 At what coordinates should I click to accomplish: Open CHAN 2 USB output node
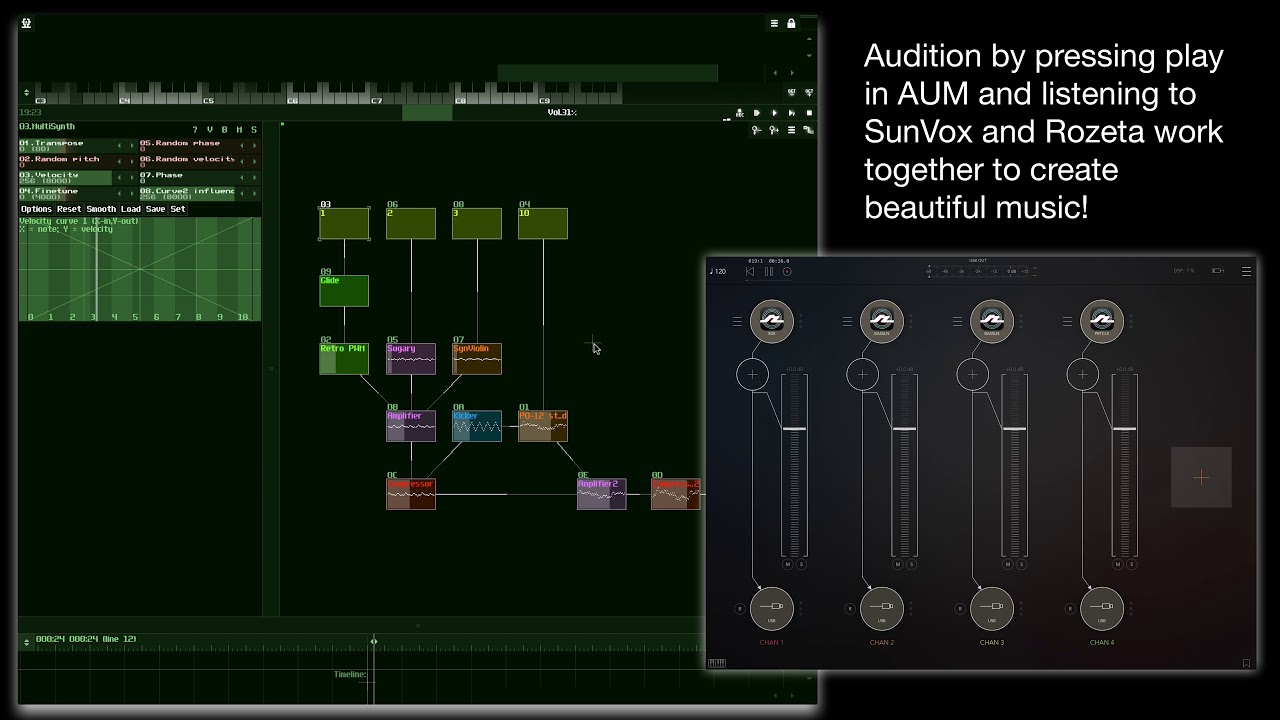tap(882, 608)
